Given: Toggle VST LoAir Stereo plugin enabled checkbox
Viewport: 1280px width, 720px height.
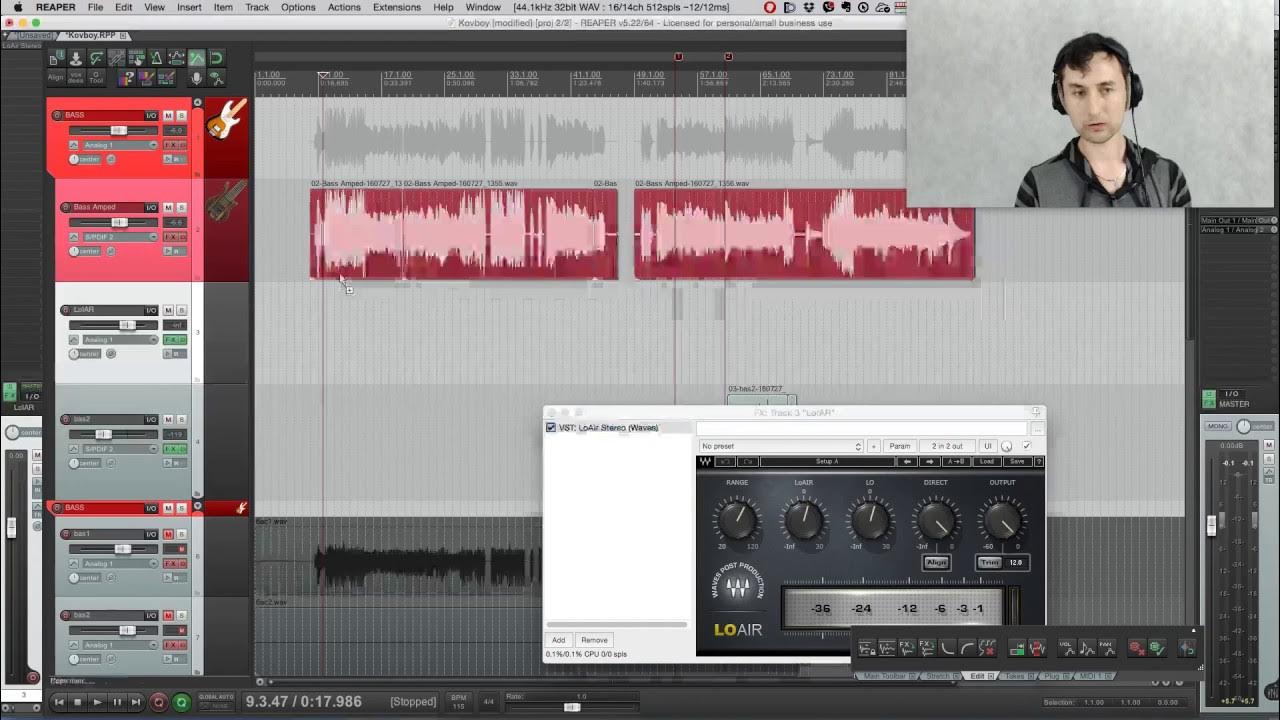Looking at the screenshot, I should pyautogui.click(x=551, y=427).
